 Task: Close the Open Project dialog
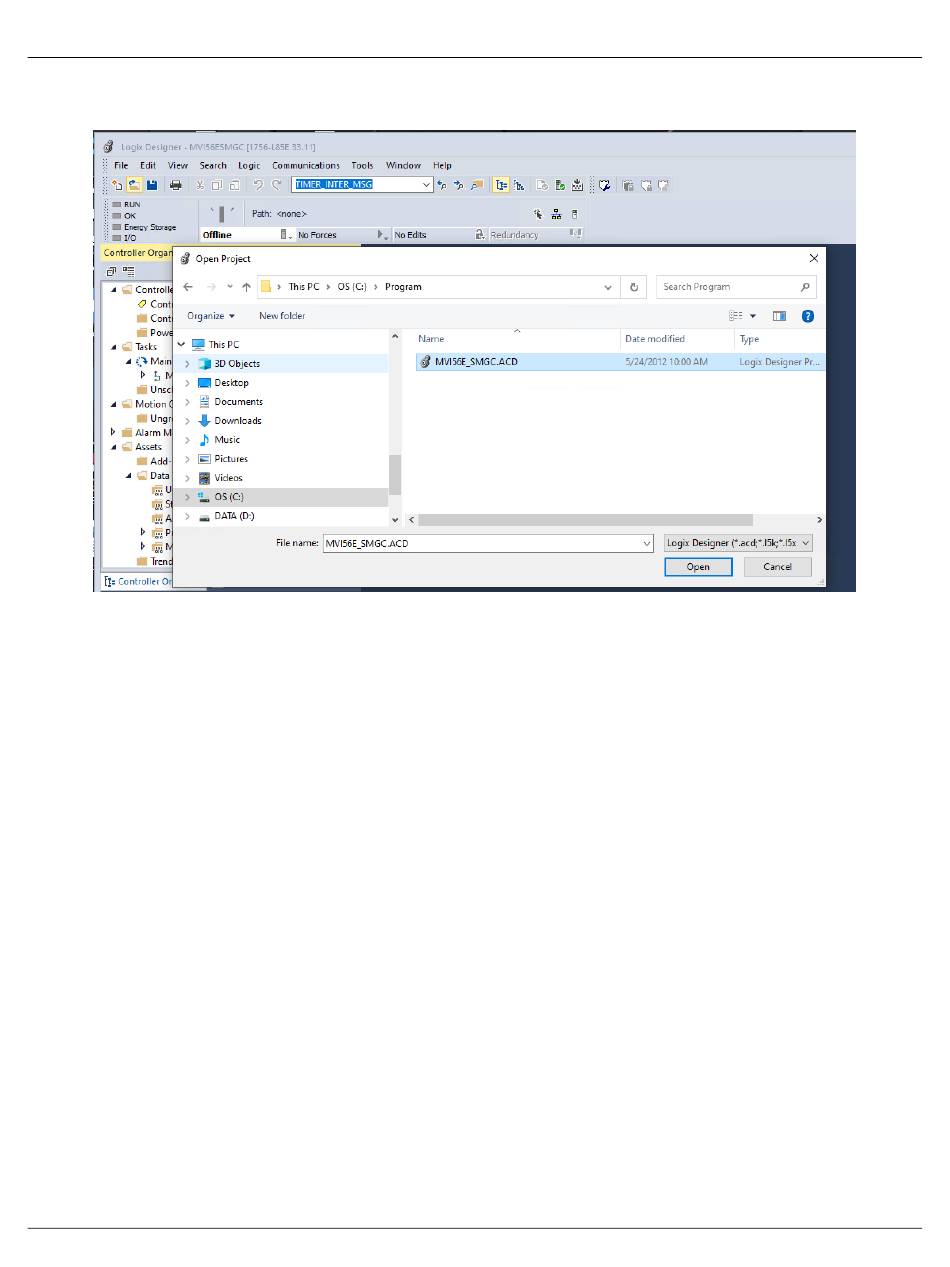813,259
